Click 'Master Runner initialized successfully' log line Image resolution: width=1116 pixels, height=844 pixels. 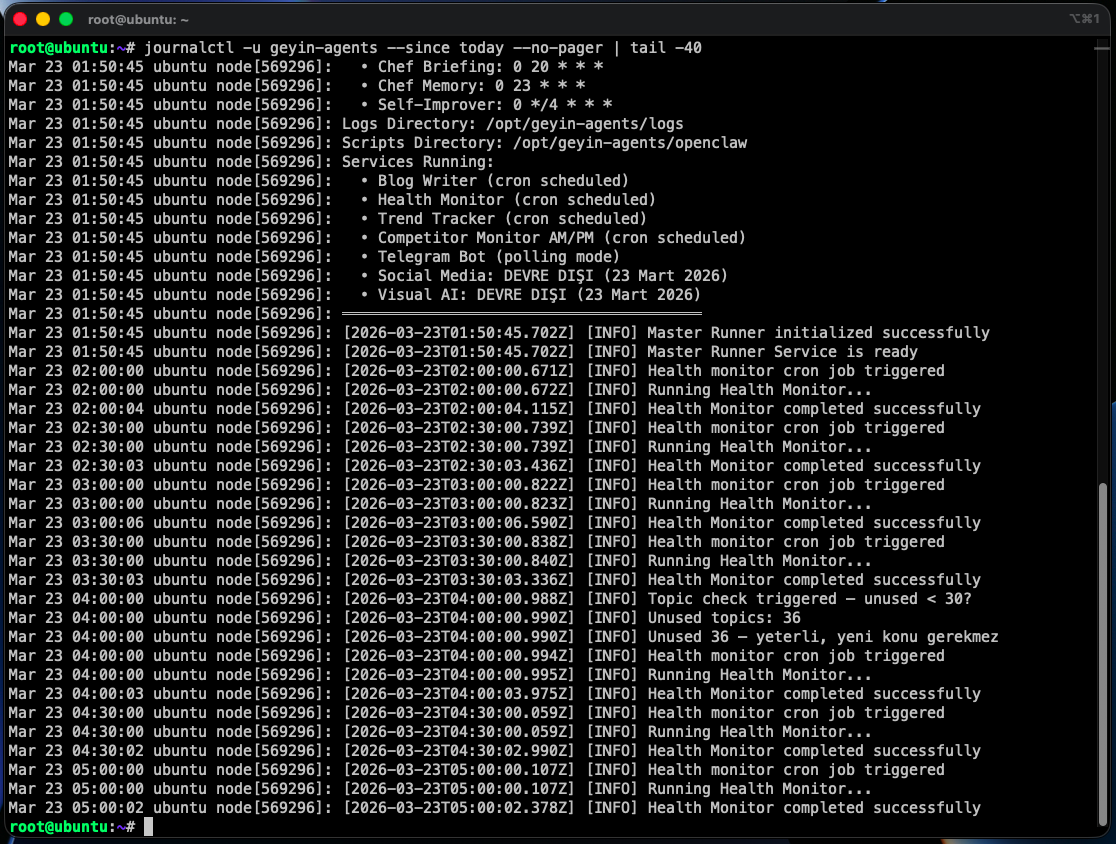[818, 332]
